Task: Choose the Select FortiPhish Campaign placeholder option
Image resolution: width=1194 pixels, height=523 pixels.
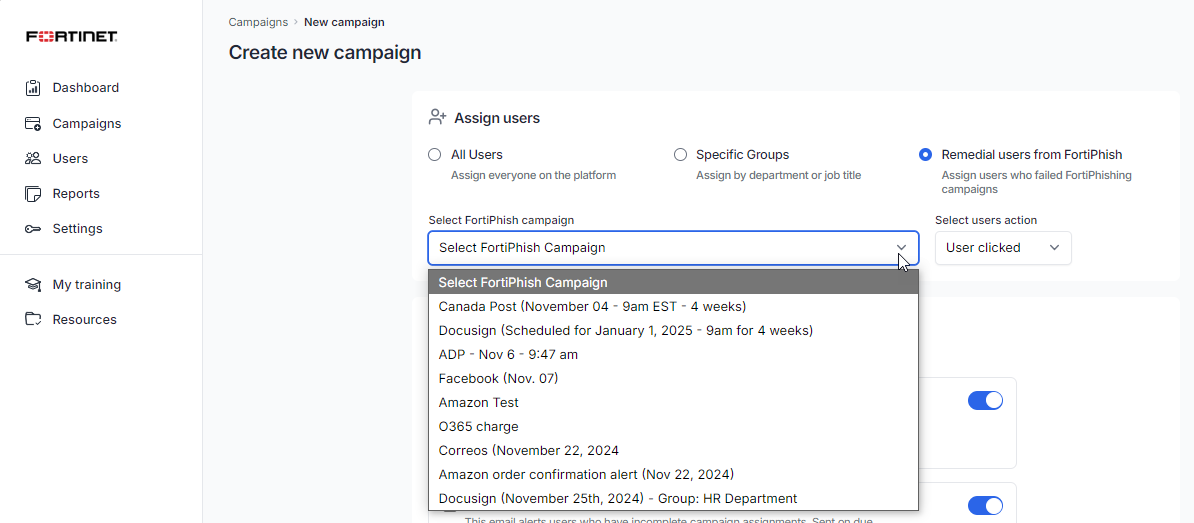Action: tap(673, 282)
